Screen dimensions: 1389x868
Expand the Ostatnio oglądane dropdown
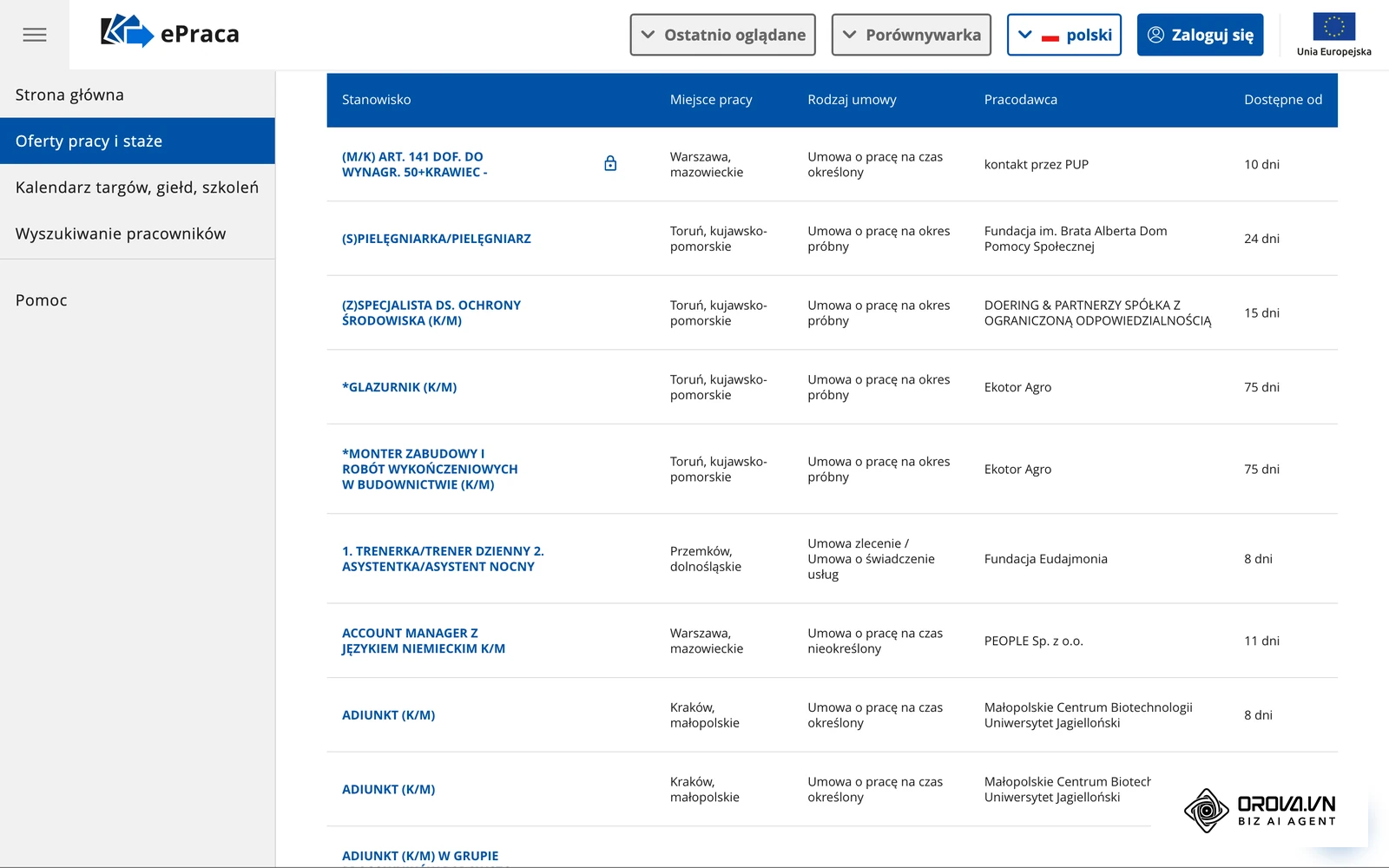[723, 35]
